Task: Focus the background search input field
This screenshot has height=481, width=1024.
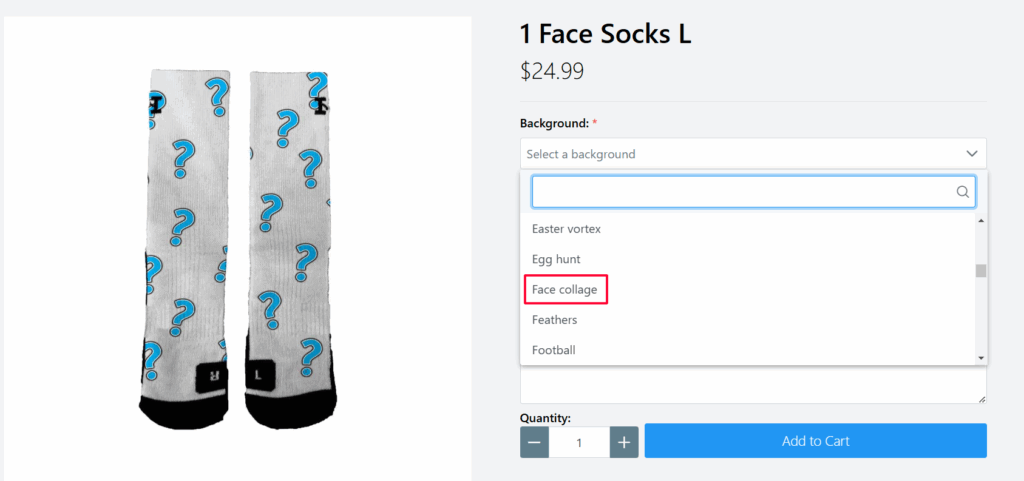Action: tap(740, 192)
